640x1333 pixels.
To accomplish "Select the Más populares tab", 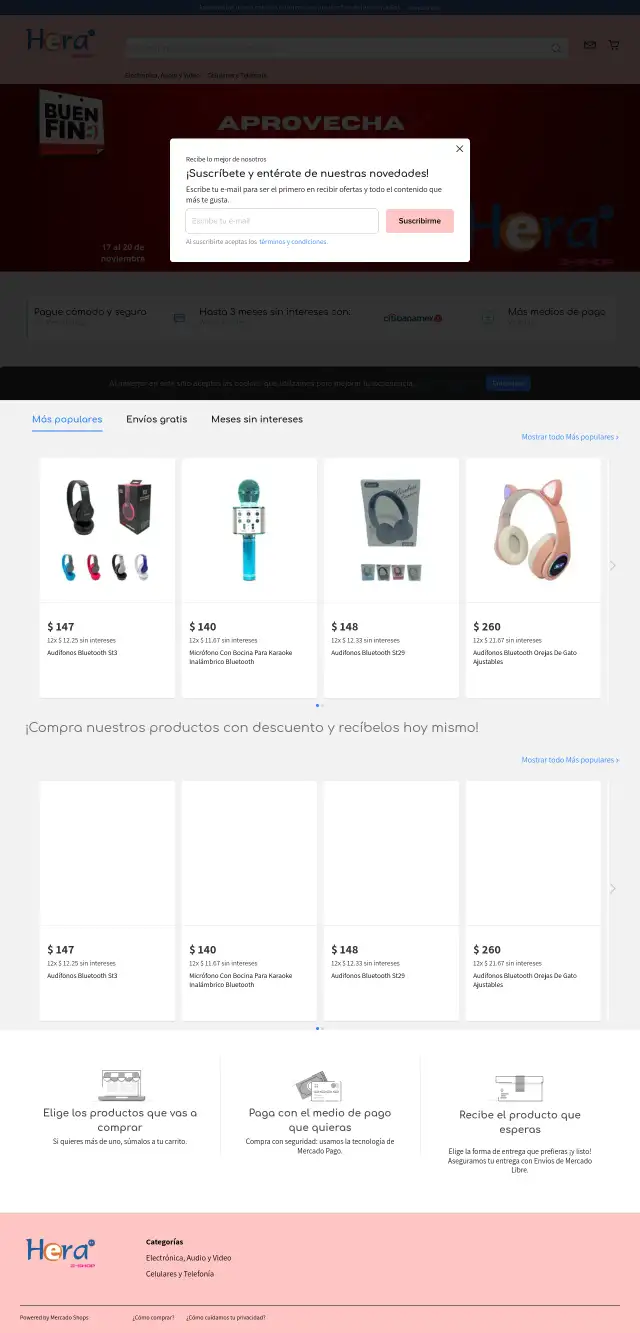I will 67,419.
